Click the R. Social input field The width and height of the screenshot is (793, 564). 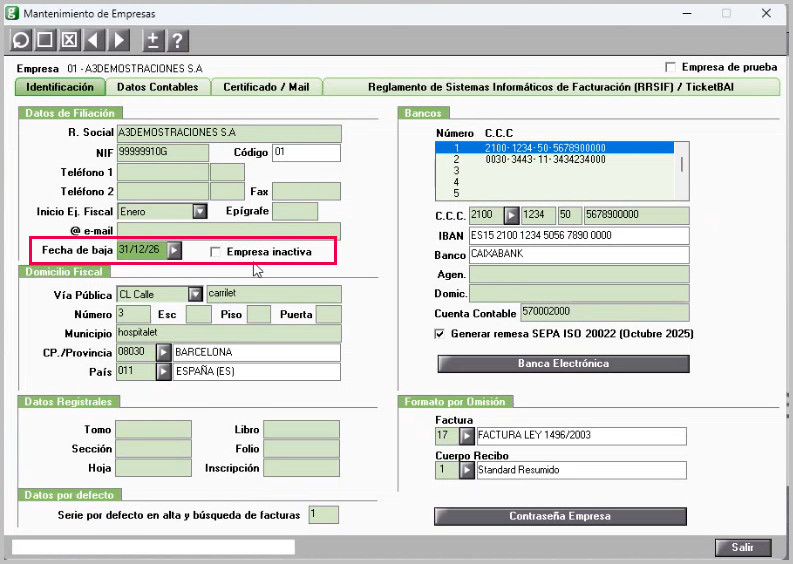coord(229,133)
